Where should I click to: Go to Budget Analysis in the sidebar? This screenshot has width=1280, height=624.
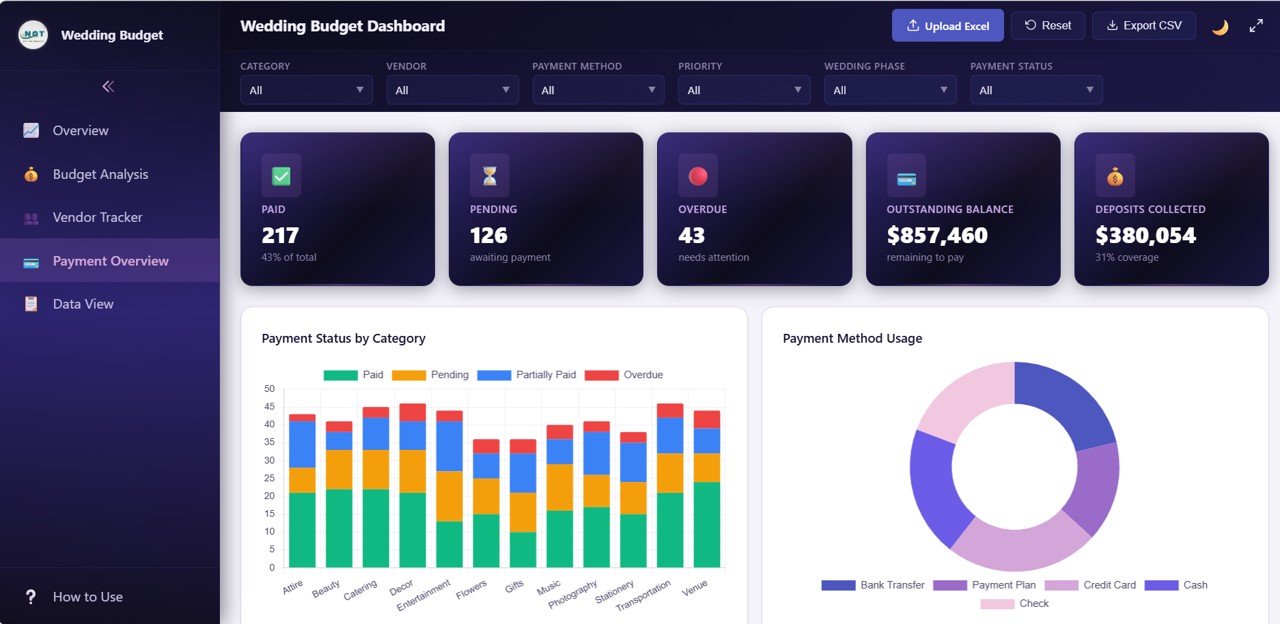coord(100,174)
